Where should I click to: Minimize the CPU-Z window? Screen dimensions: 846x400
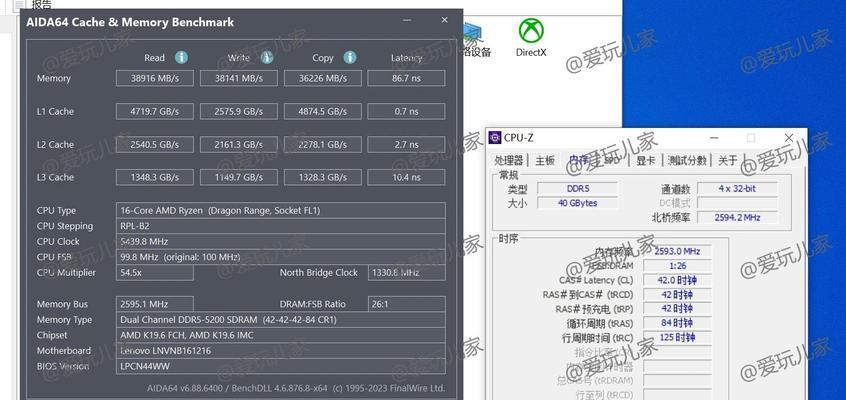point(713,138)
